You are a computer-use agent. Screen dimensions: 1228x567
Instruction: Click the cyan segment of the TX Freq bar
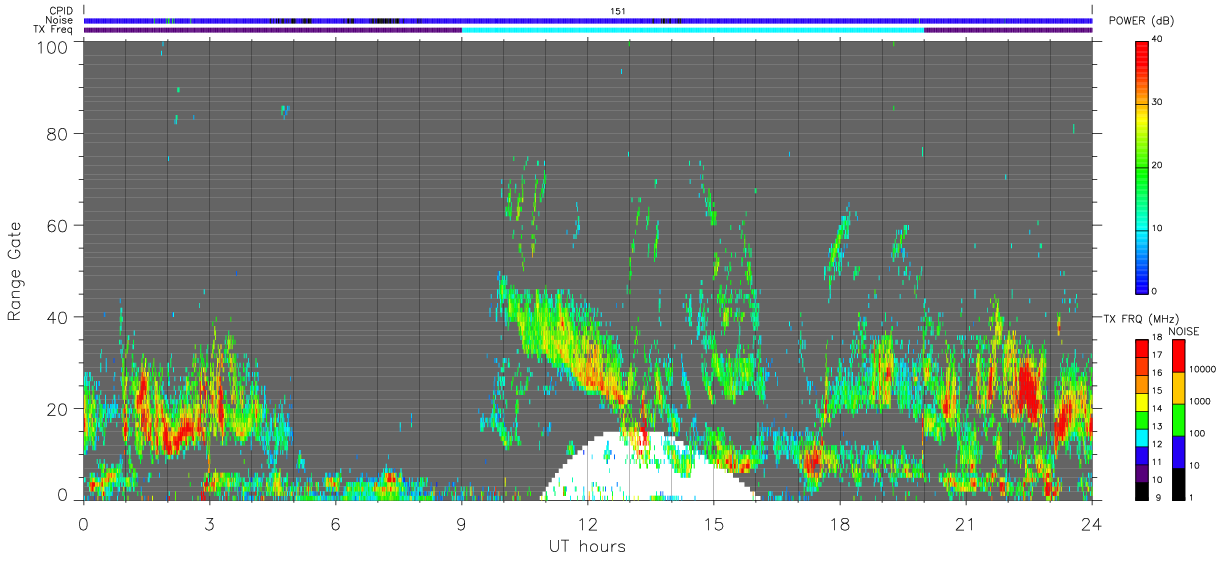pyautogui.click(x=692, y=30)
